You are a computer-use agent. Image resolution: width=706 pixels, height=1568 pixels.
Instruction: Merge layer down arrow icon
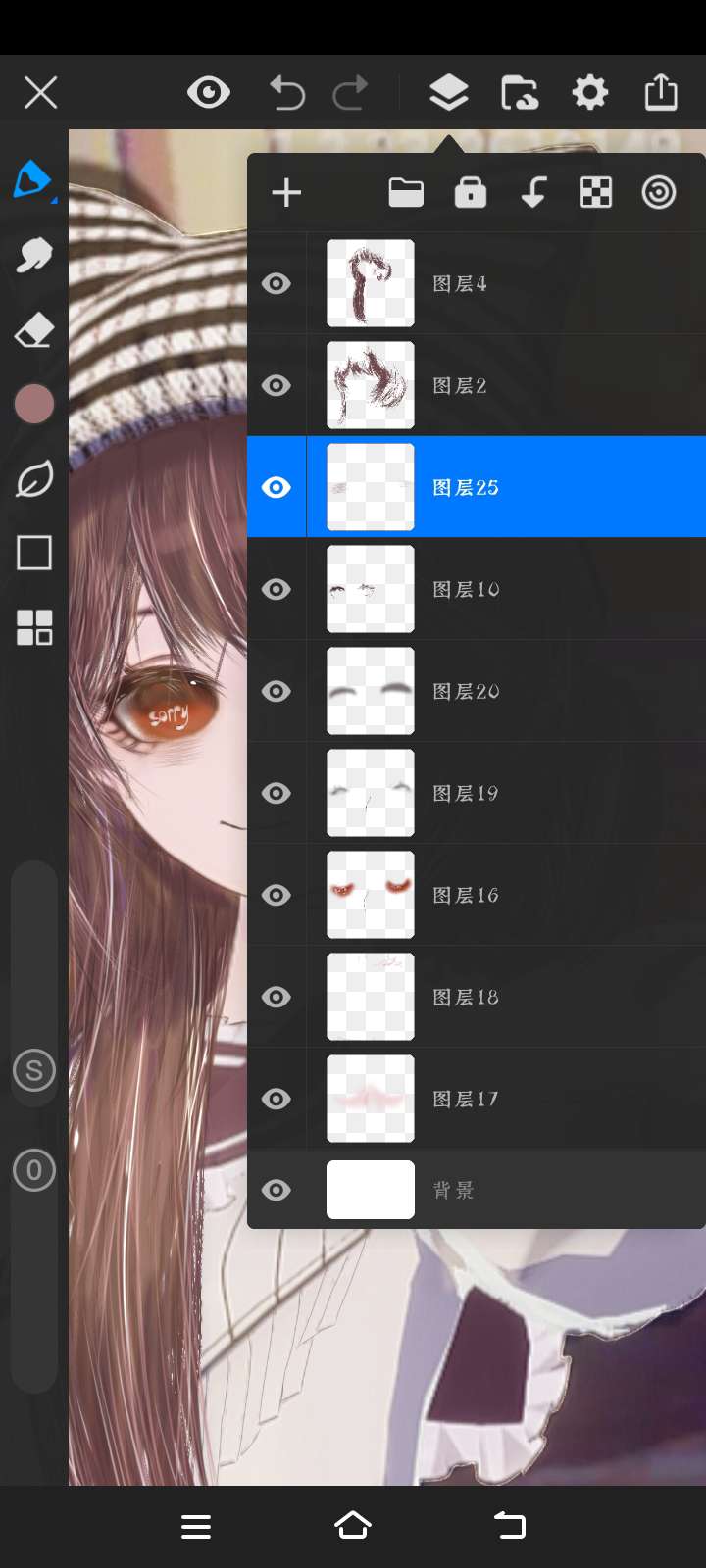[533, 192]
